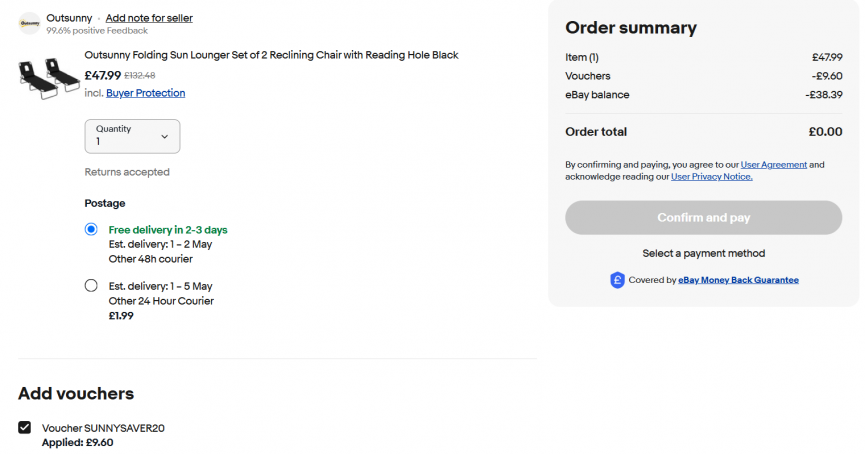The height and width of the screenshot is (454, 865).
Task: Click the Outsunny seller logo icon
Action: (x=29, y=23)
